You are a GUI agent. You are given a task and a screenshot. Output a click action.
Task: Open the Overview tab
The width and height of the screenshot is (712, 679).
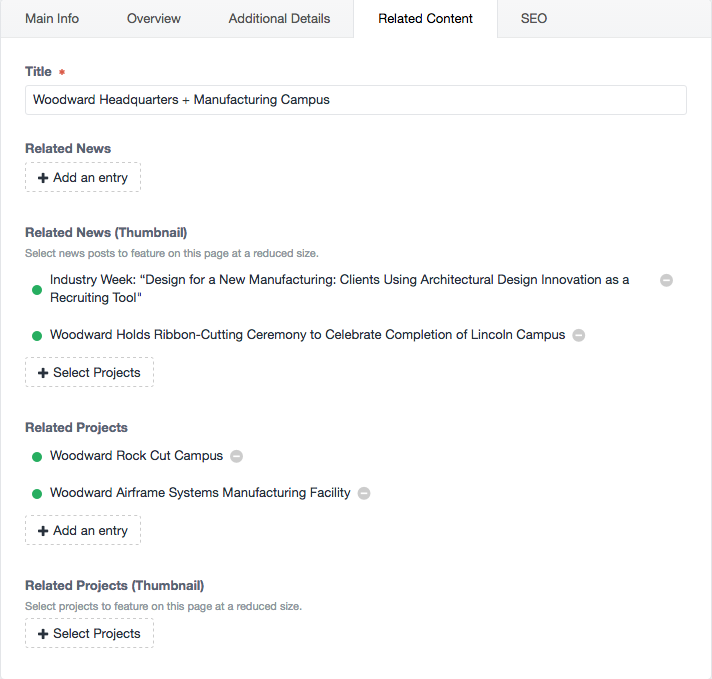pyautogui.click(x=153, y=19)
